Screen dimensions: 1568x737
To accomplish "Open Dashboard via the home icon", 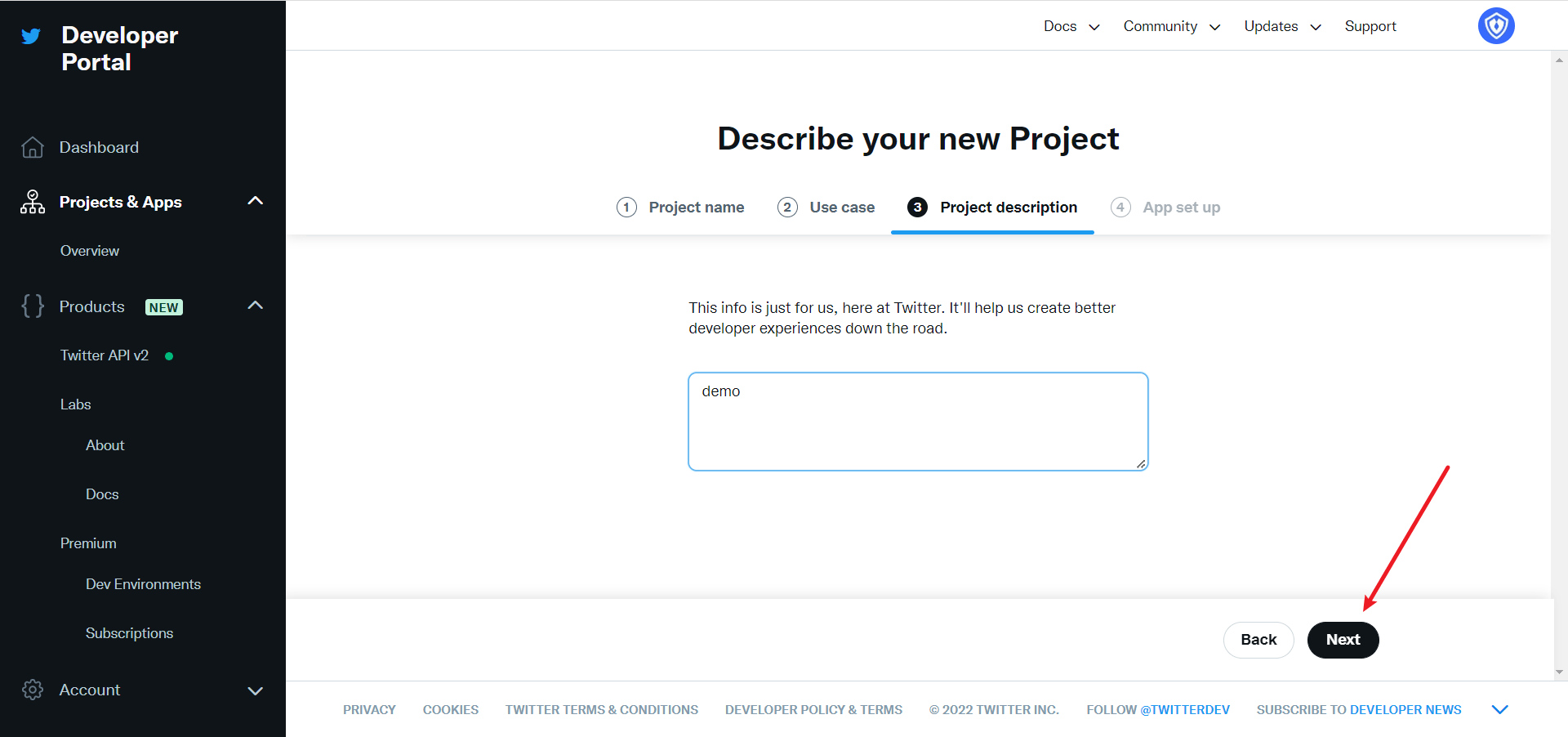I will coord(33,147).
